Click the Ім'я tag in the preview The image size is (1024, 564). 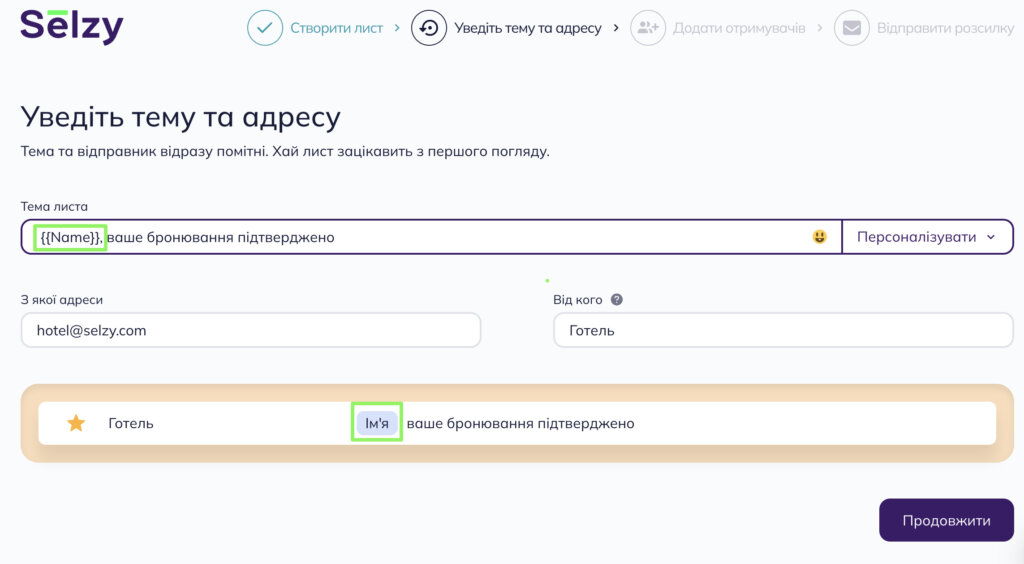point(377,423)
